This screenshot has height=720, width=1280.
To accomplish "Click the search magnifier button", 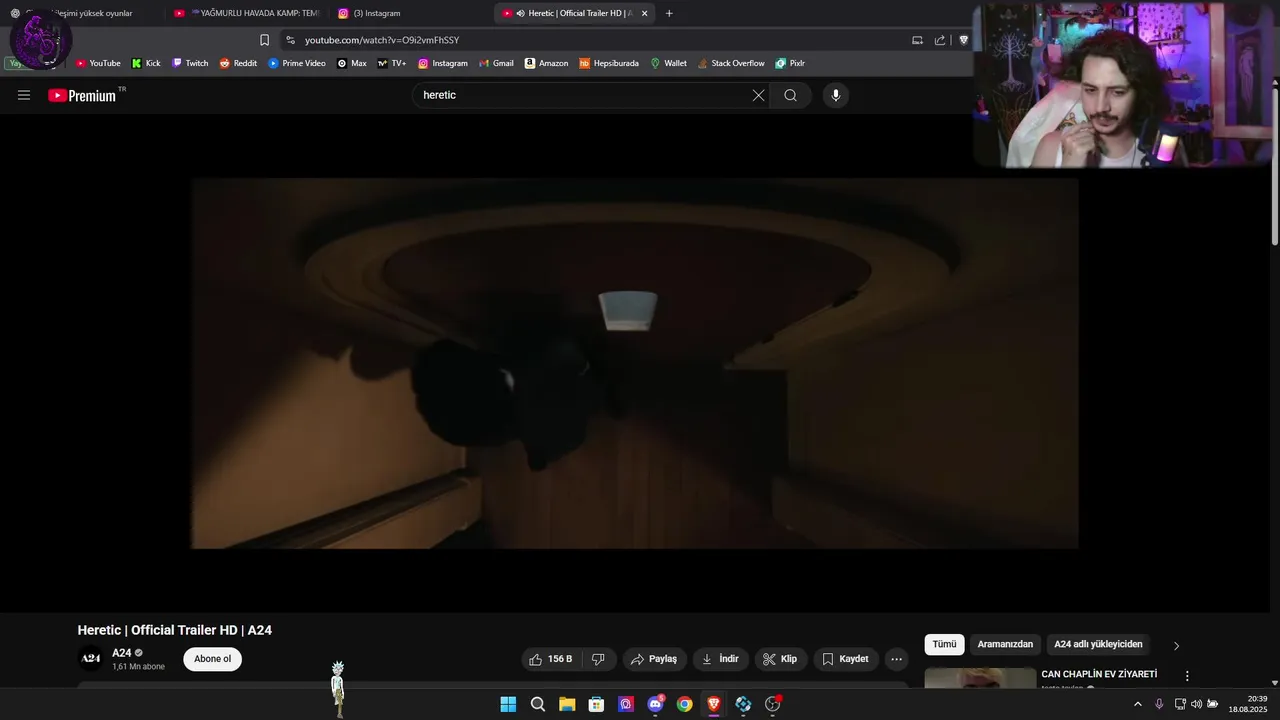I will point(790,95).
